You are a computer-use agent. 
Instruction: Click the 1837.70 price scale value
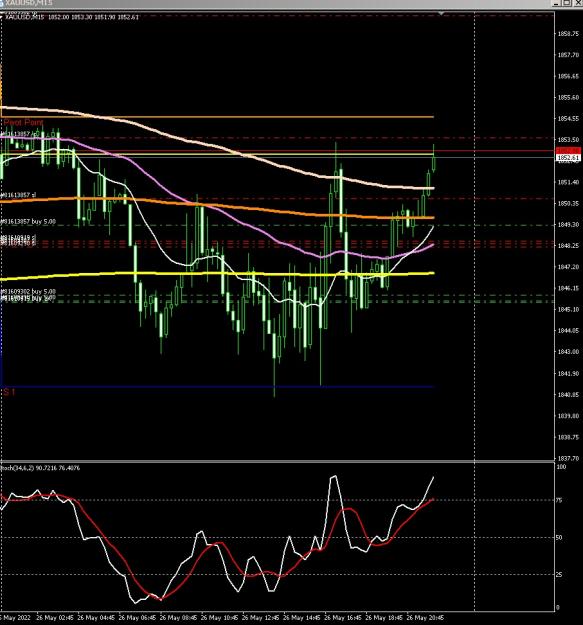[x=567, y=459]
